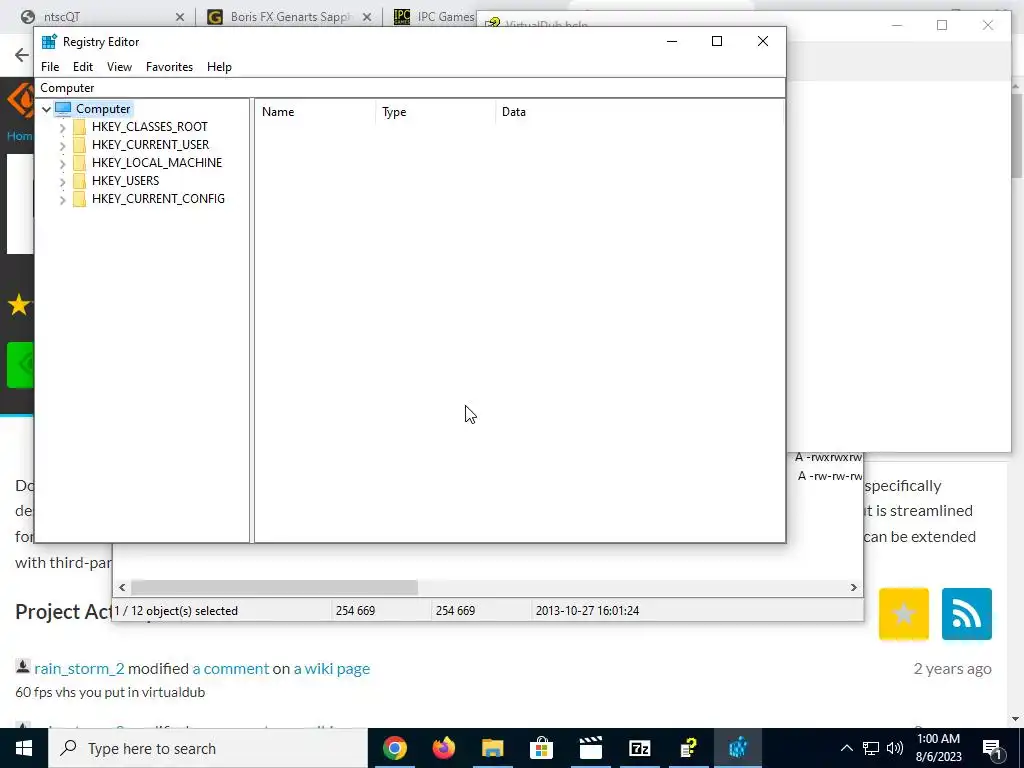Screen dimensions: 1024x768
Task: Click right arrow of file manager horizontal scrollbar
Action: tap(854, 588)
